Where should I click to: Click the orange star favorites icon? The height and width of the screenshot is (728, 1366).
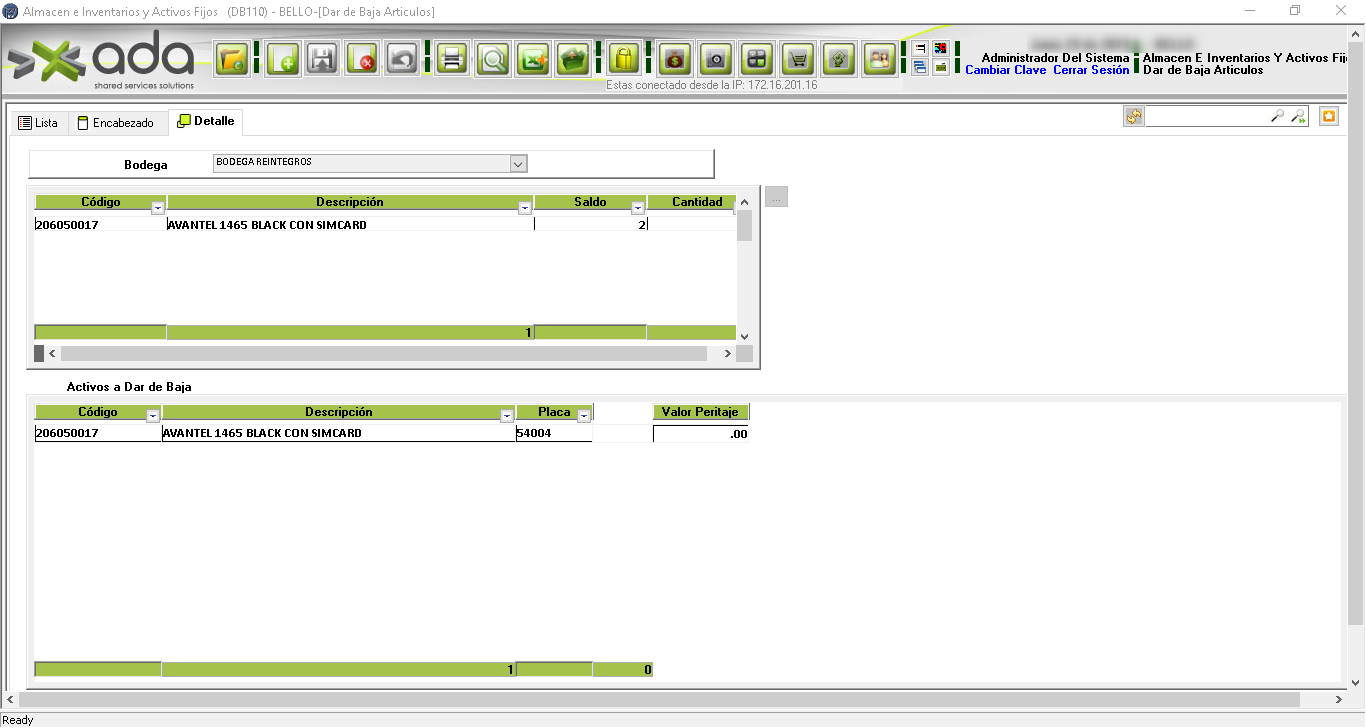[1328, 117]
